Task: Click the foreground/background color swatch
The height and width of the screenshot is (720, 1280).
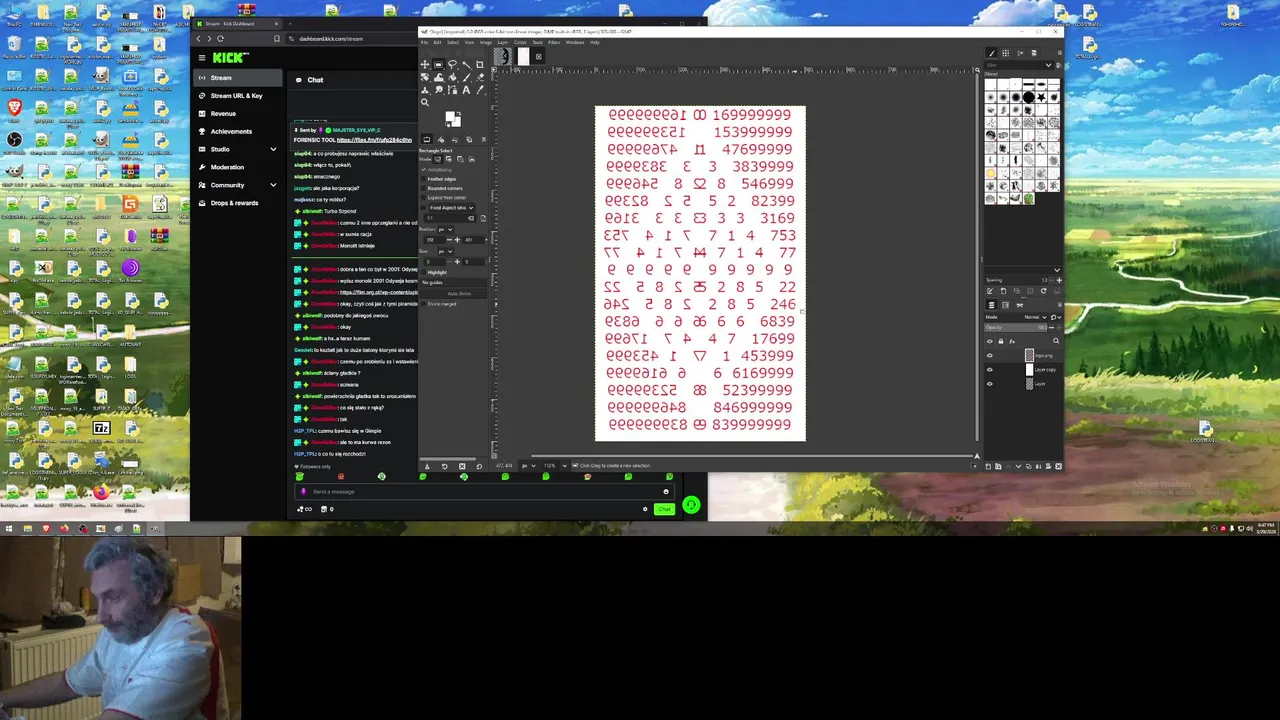Action: (452, 118)
